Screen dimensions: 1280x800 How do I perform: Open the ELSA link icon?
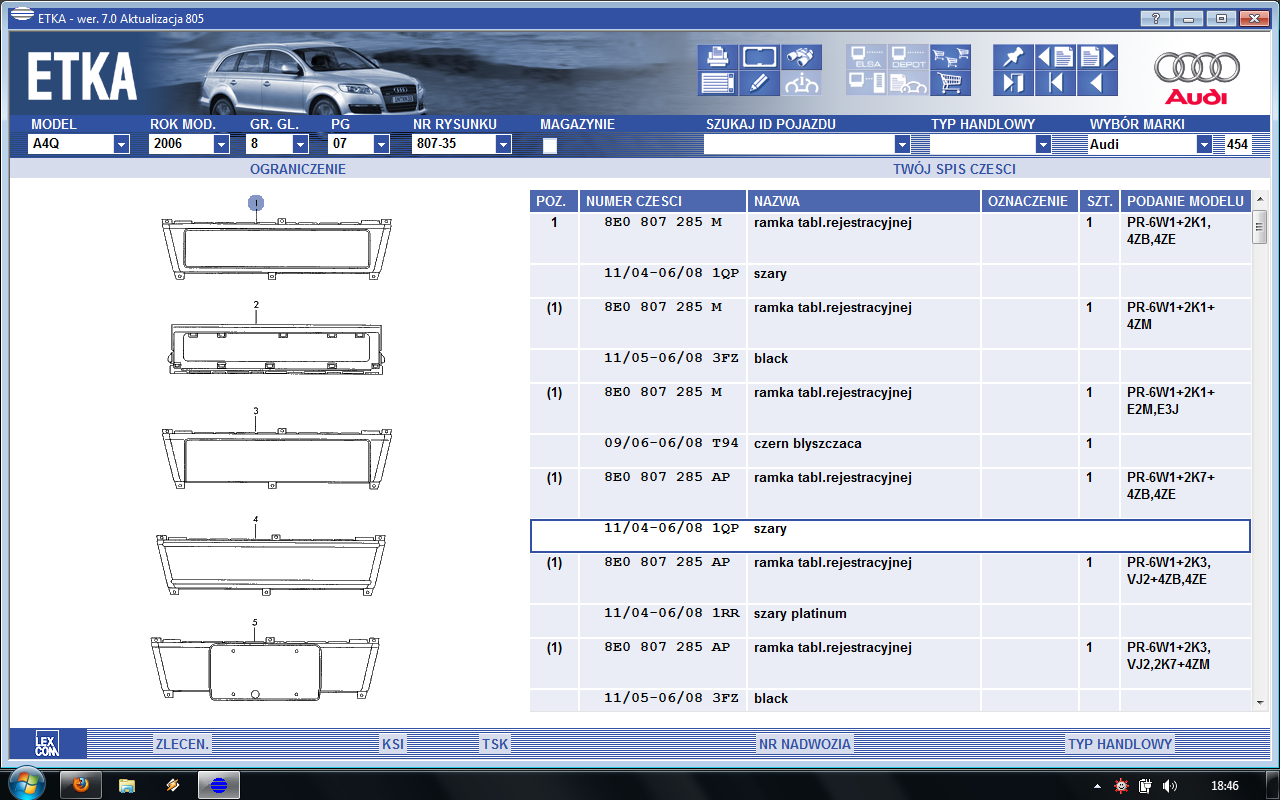[866, 57]
